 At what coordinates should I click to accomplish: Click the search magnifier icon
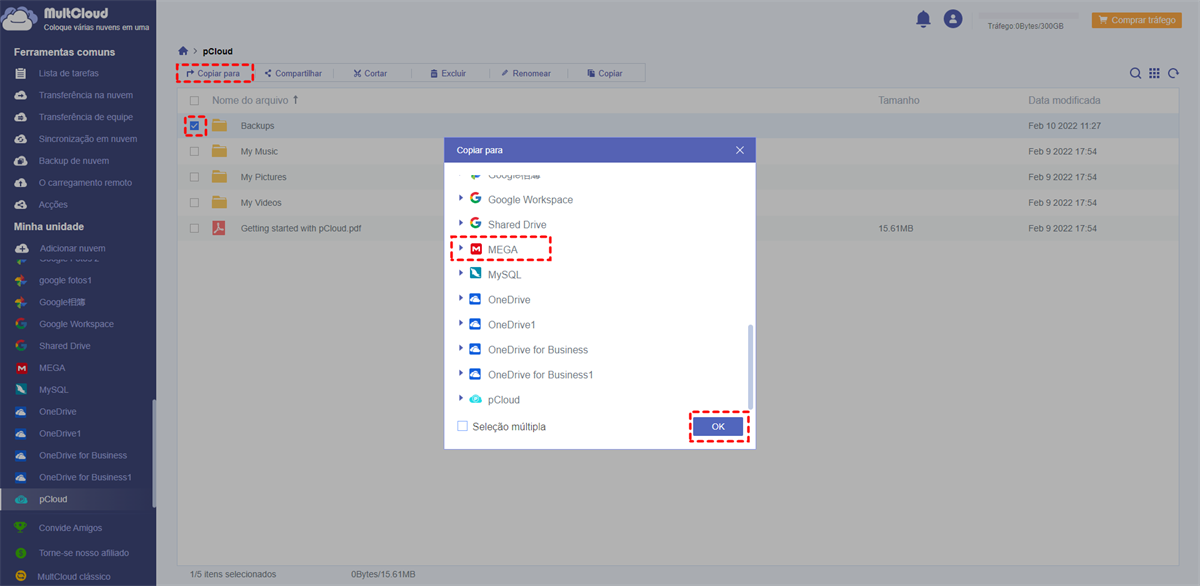pyautogui.click(x=1136, y=73)
